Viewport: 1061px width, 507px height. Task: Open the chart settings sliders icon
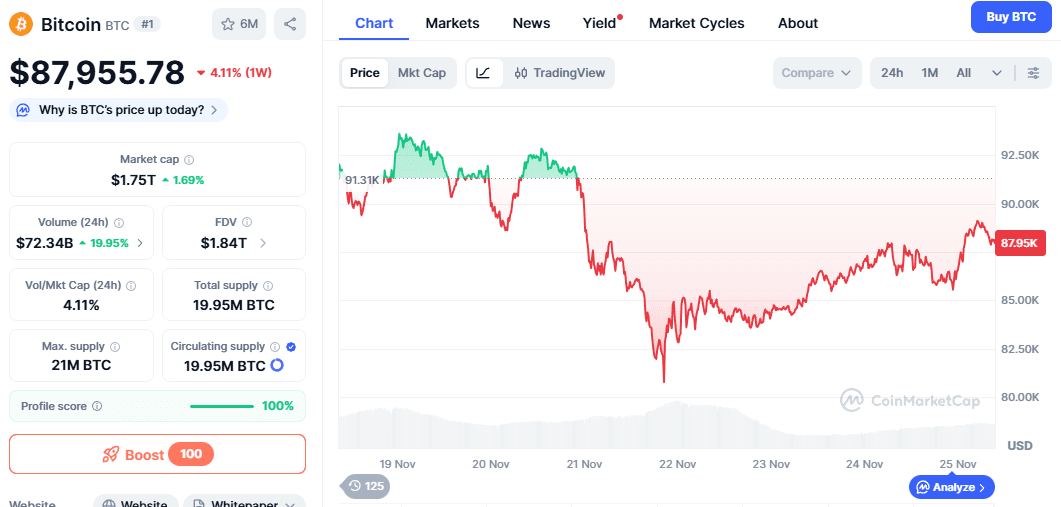pyautogui.click(x=1033, y=73)
